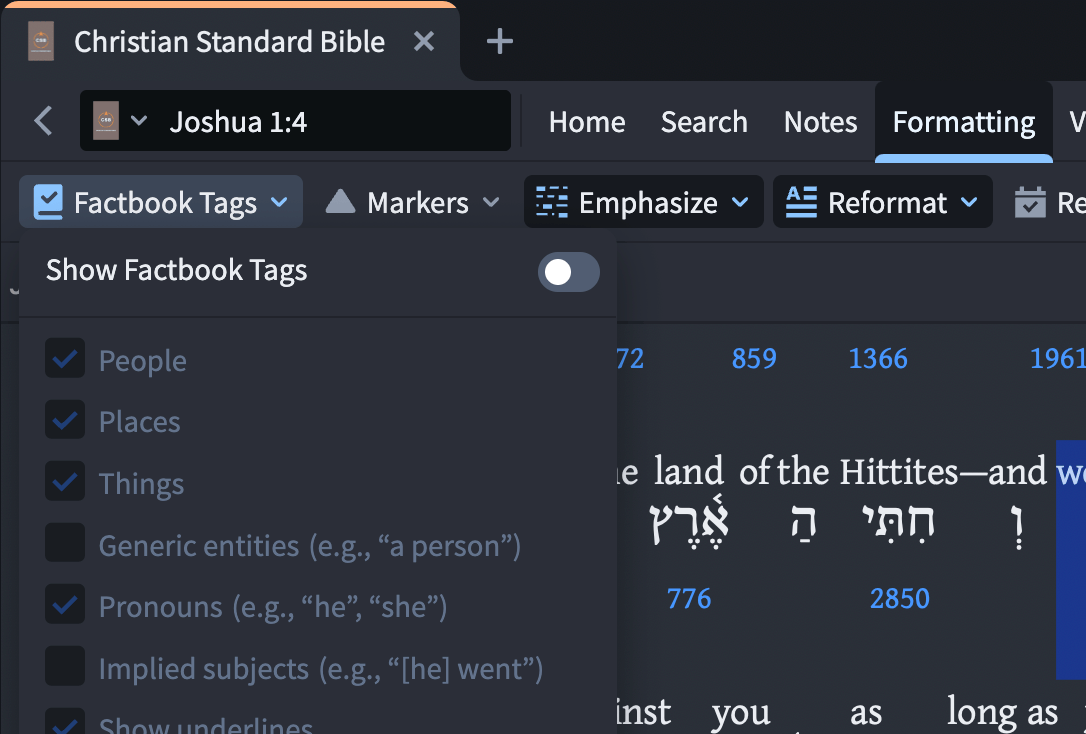Open the Reformat dropdown arrow
Viewport: 1086px width, 734px height.
(970, 202)
